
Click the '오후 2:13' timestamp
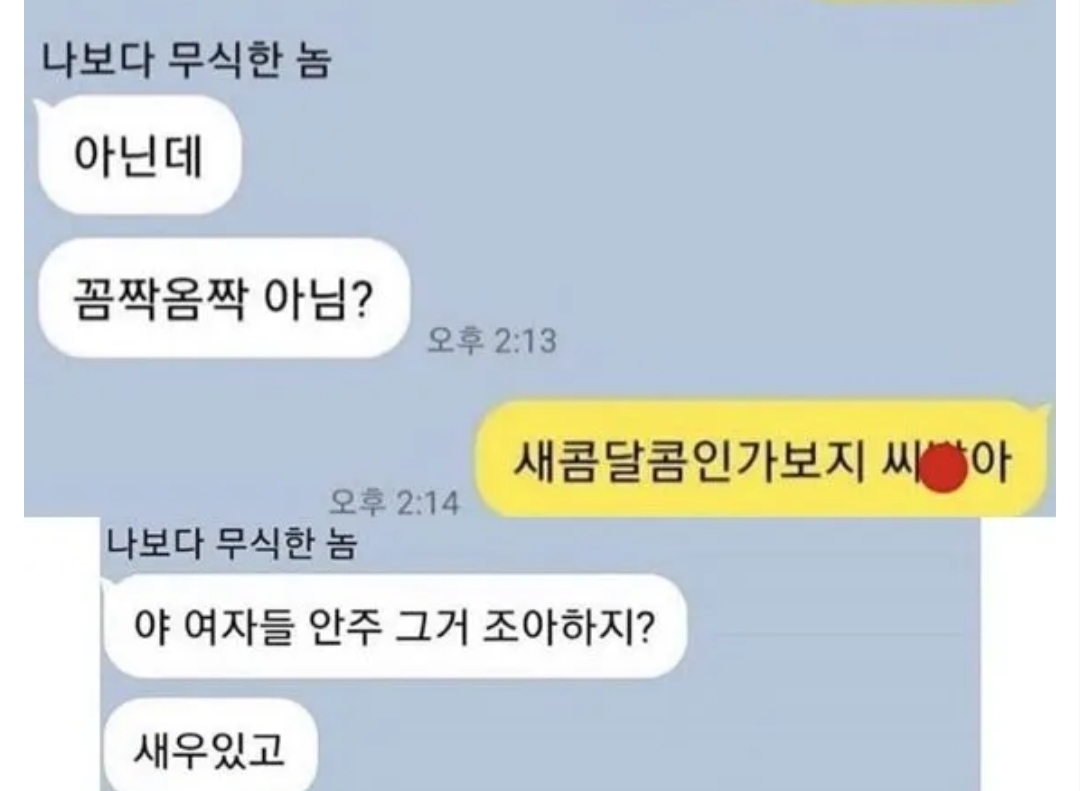click(x=491, y=340)
